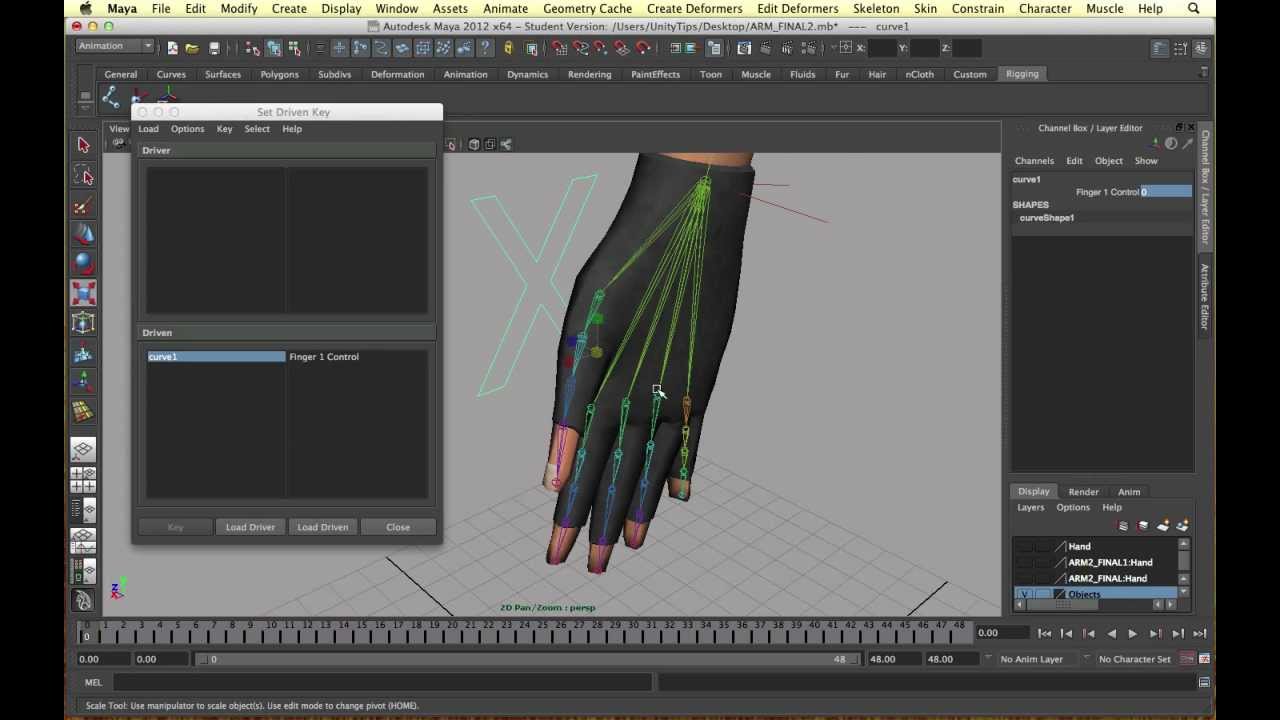Toggle visibility box of ARM2_FINAL1:Hand layer
Screen dimensions: 1280x720
coord(1024,562)
